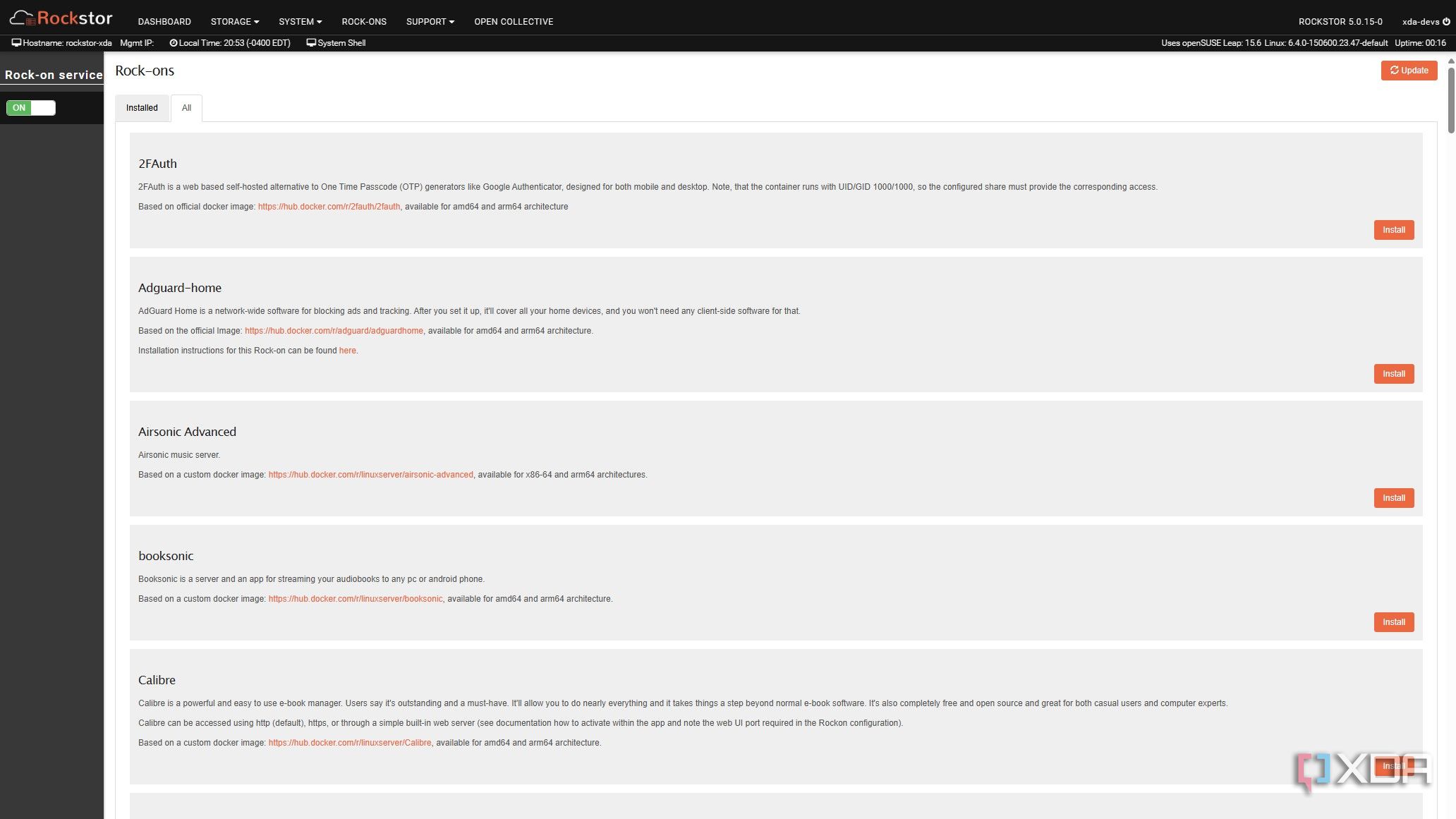Click the Airsonic Advanced heading
This screenshot has width=1456, height=819.
[187, 432]
